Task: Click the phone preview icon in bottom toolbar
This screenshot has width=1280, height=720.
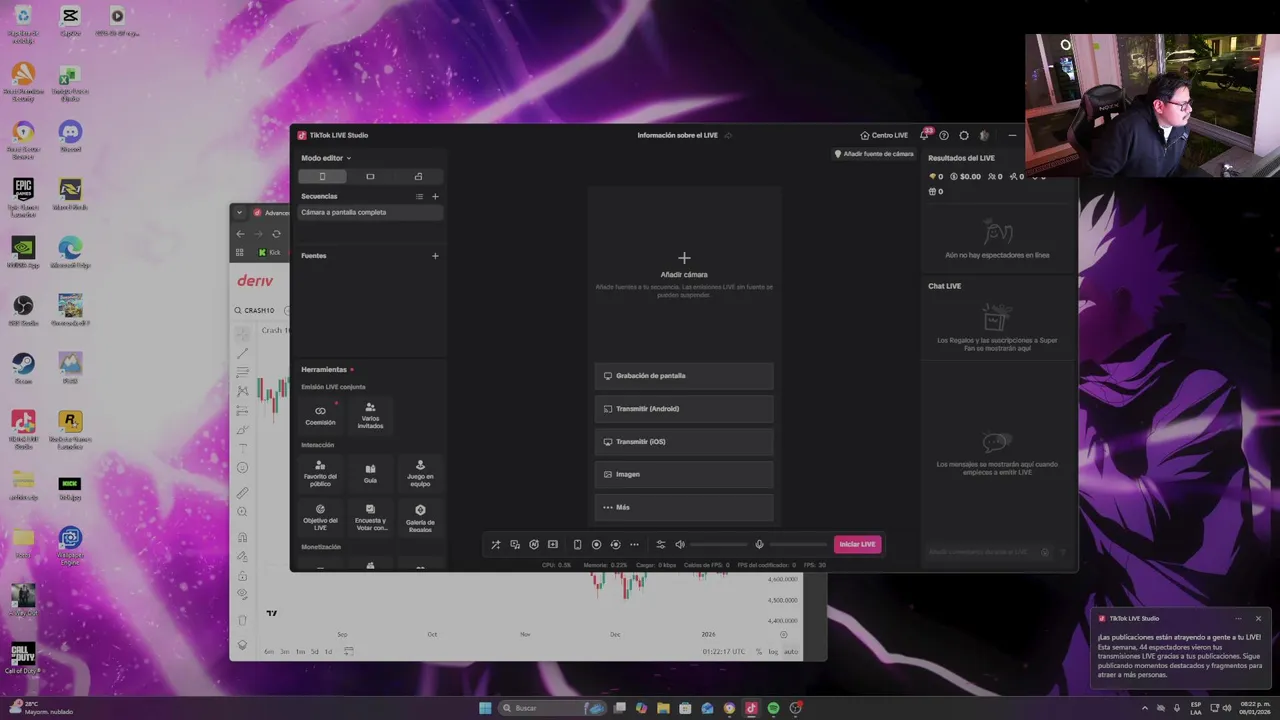Action: [x=577, y=545]
